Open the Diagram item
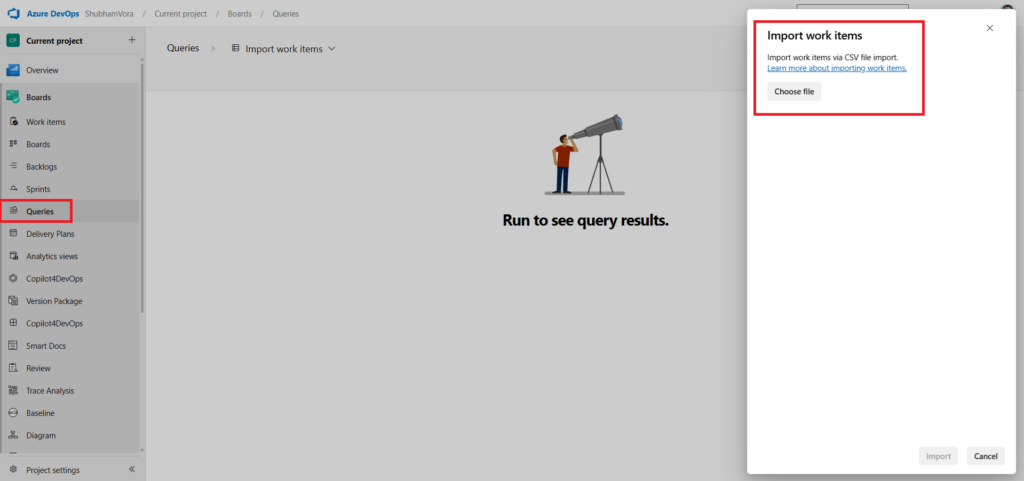The height and width of the screenshot is (481, 1024). pos(40,435)
